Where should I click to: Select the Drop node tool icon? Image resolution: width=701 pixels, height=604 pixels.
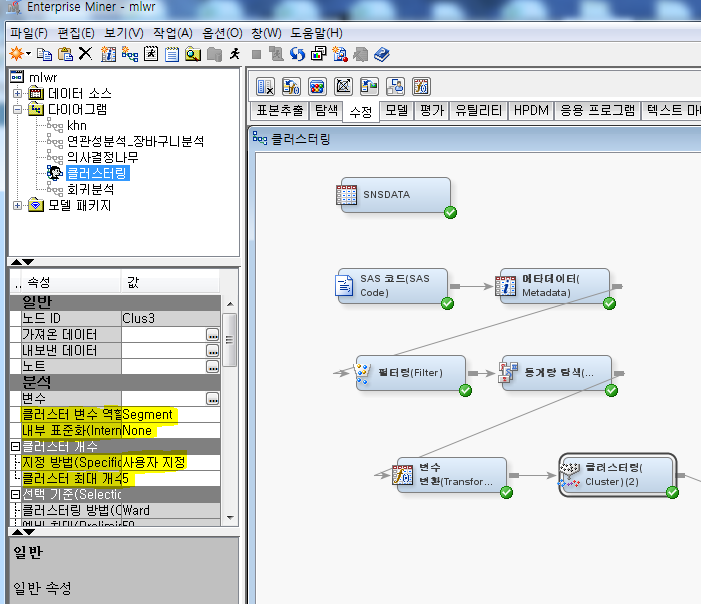click(265, 86)
